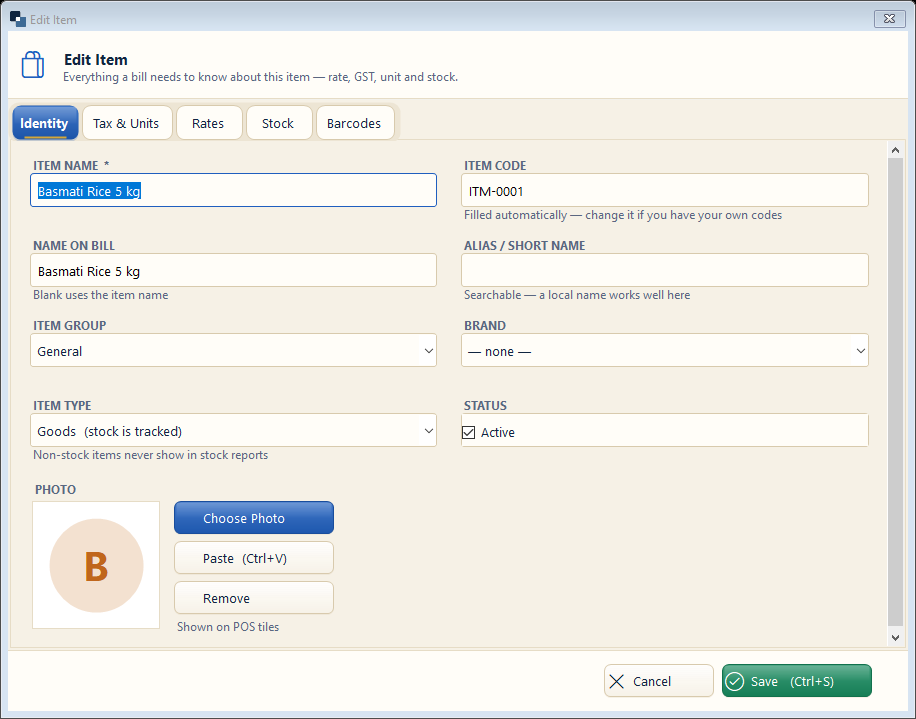
Task: Click the shopping bag icon in header
Action: pyautogui.click(x=33, y=64)
